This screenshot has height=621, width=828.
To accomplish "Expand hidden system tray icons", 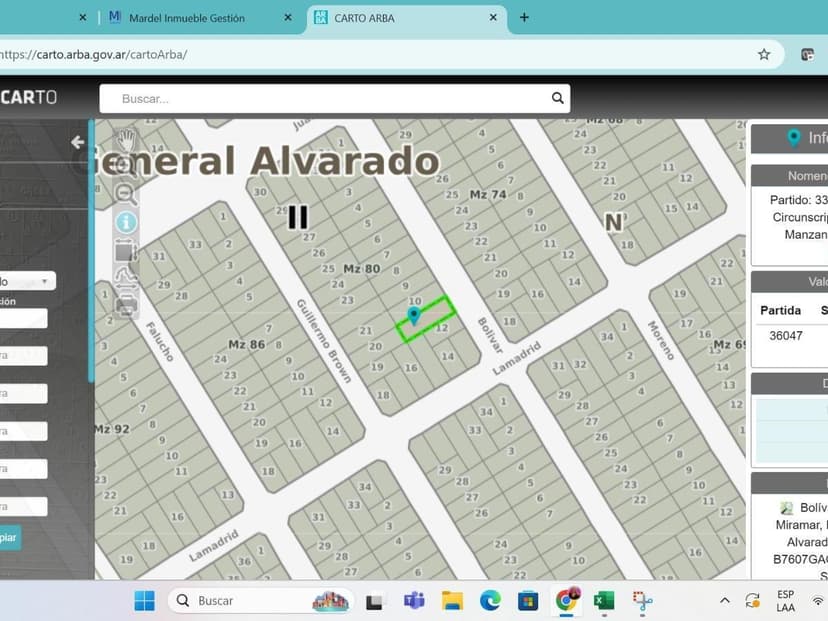I will (x=723, y=600).
